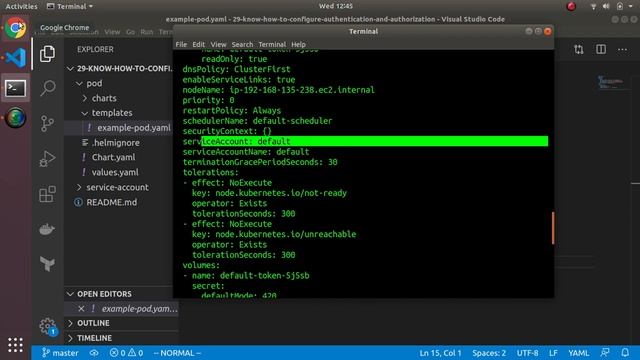The image size is (640, 360).
Task: Click the open changes compare icon
Action: click(x=578, y=49)
